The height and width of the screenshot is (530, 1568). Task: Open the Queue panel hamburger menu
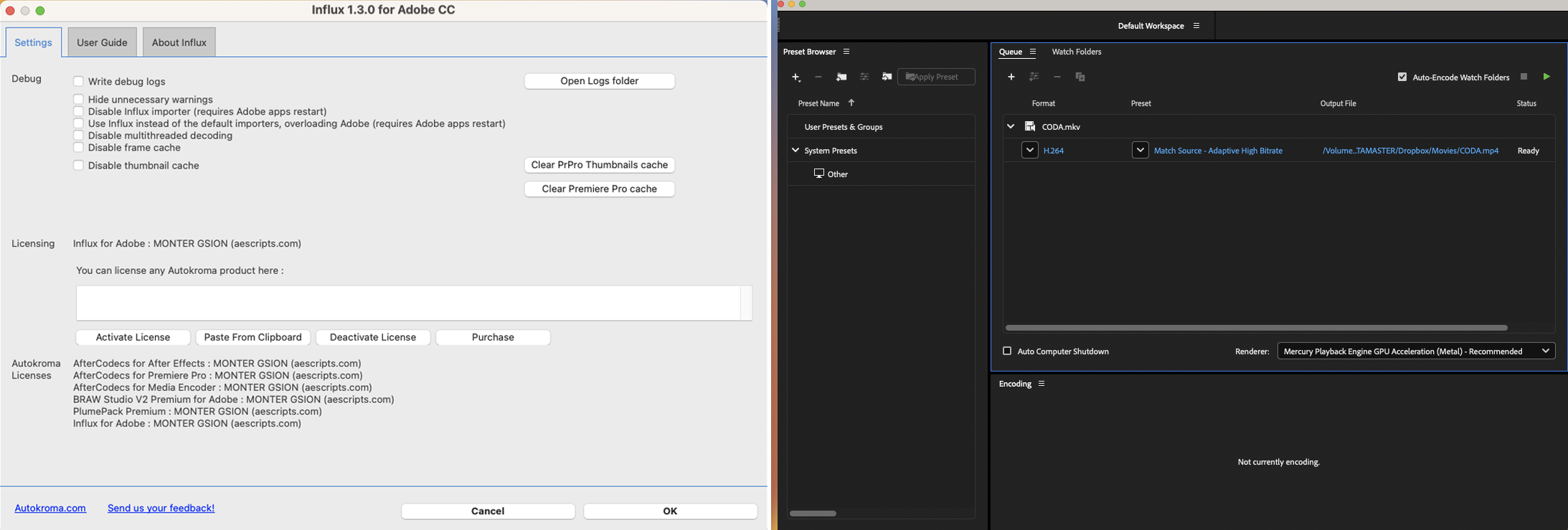point(1033,52)
